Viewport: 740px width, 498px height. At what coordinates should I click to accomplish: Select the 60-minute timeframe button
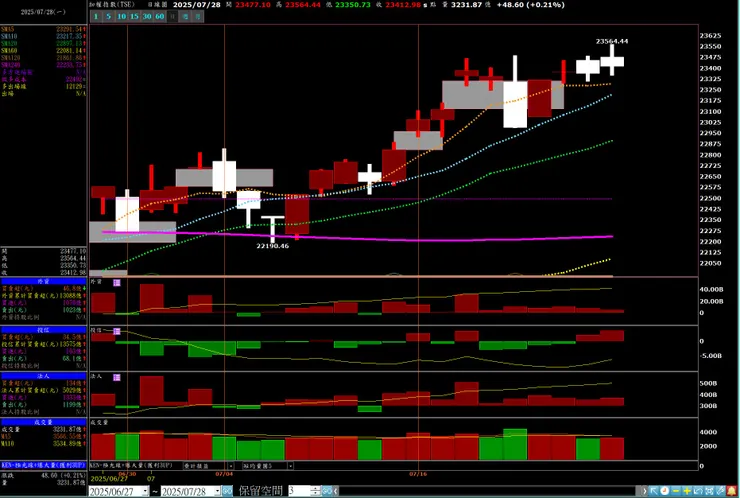point(160,17)
